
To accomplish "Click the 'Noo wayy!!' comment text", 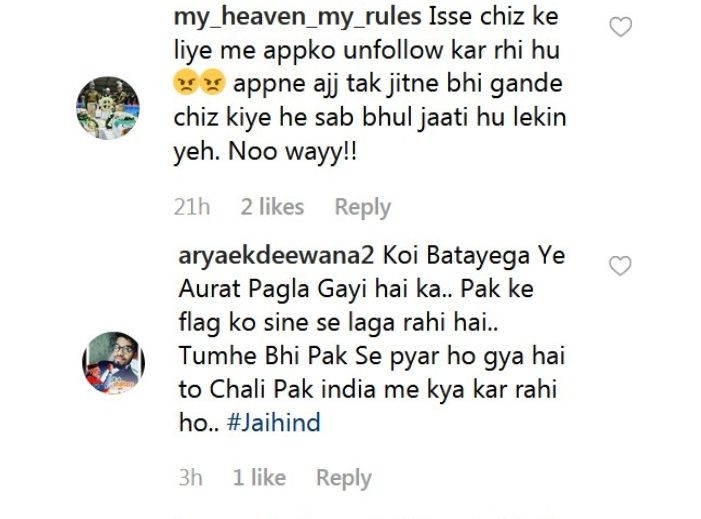I will [x=293, y=152].
